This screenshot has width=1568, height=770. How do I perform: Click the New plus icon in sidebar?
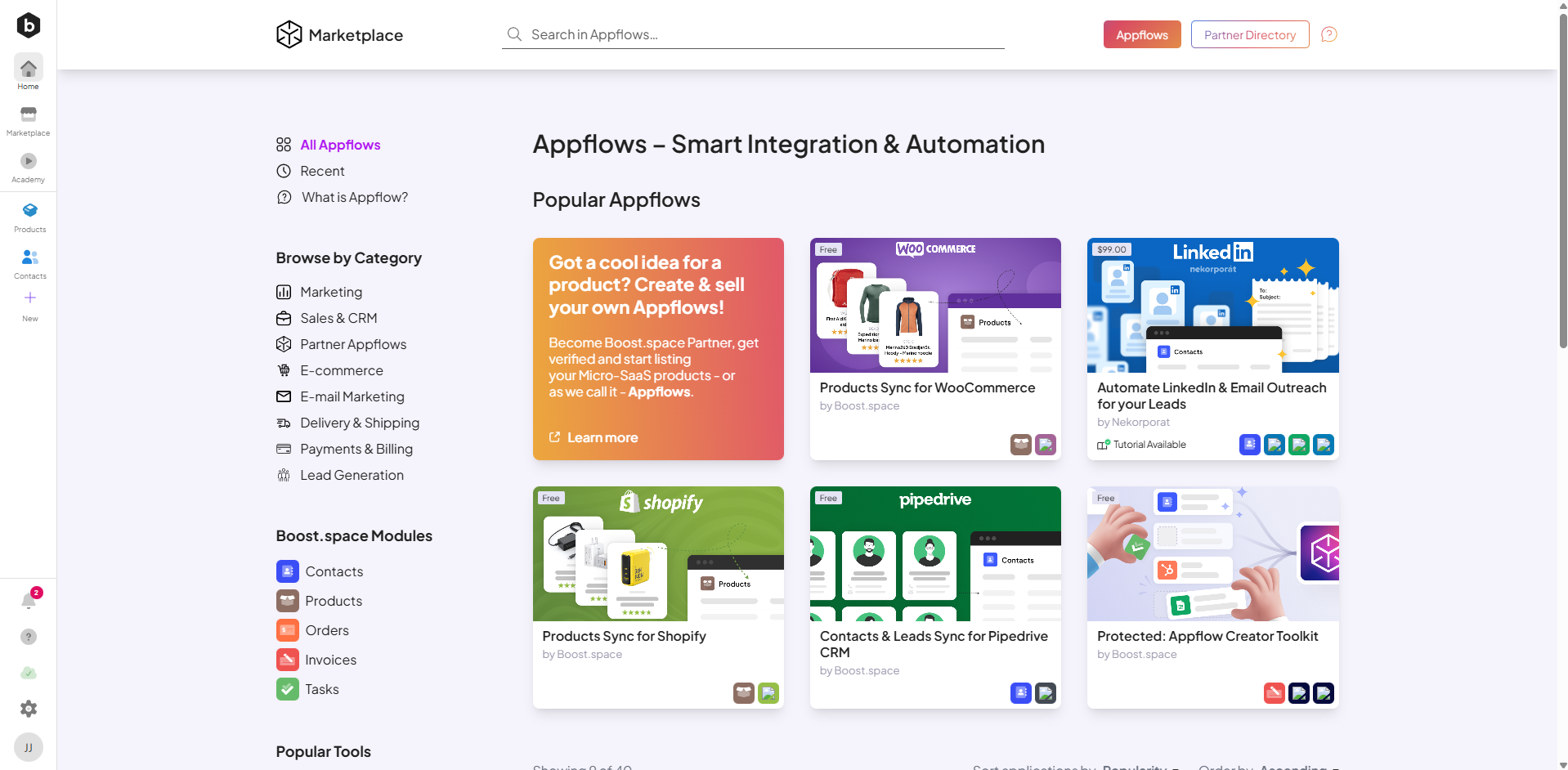pos(30,302)
